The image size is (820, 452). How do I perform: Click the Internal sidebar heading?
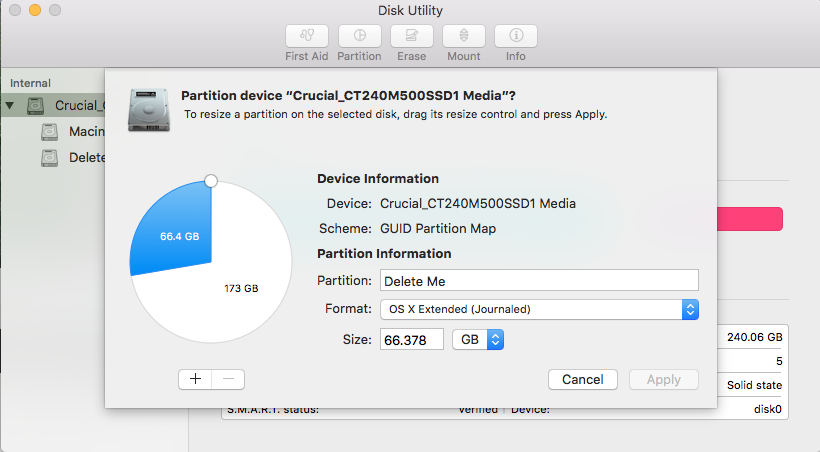coord(30,83)
